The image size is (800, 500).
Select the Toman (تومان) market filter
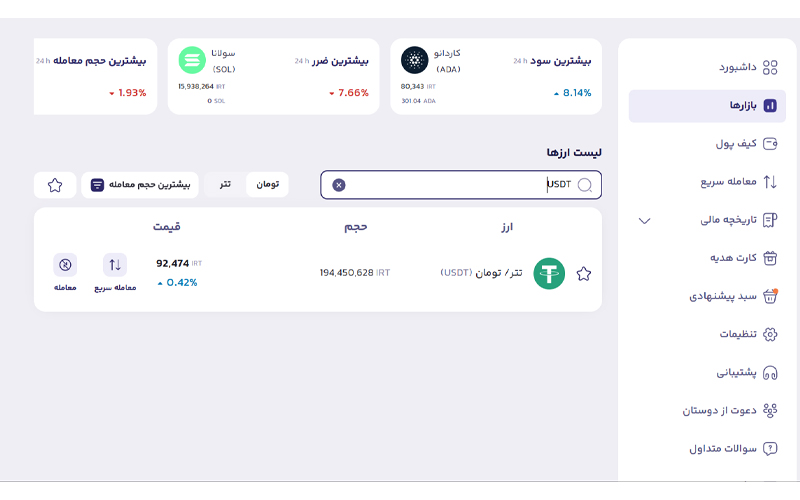point(267,185)
